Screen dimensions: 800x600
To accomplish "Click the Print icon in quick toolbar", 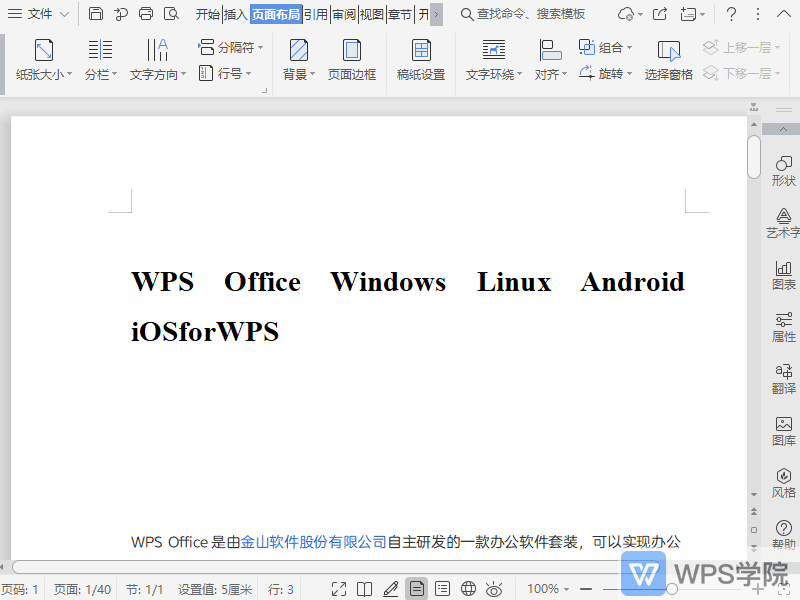I will tap(146, 14).
